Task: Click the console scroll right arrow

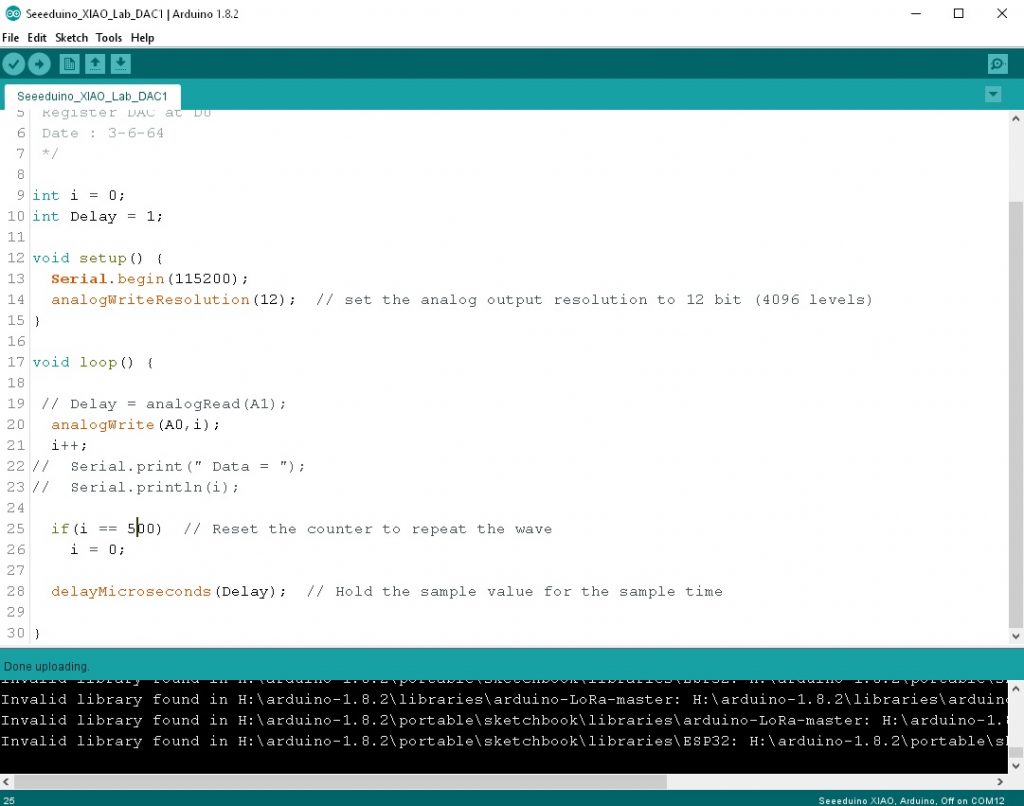Action: 1000,782
